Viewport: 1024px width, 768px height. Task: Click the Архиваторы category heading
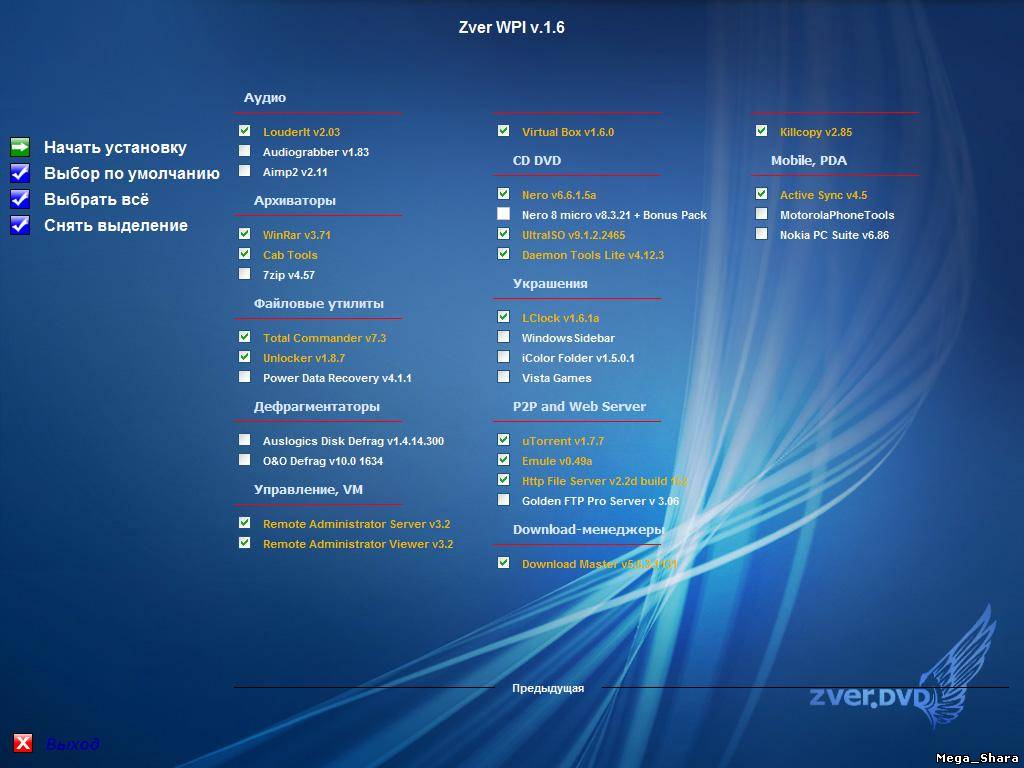point(295,201)
